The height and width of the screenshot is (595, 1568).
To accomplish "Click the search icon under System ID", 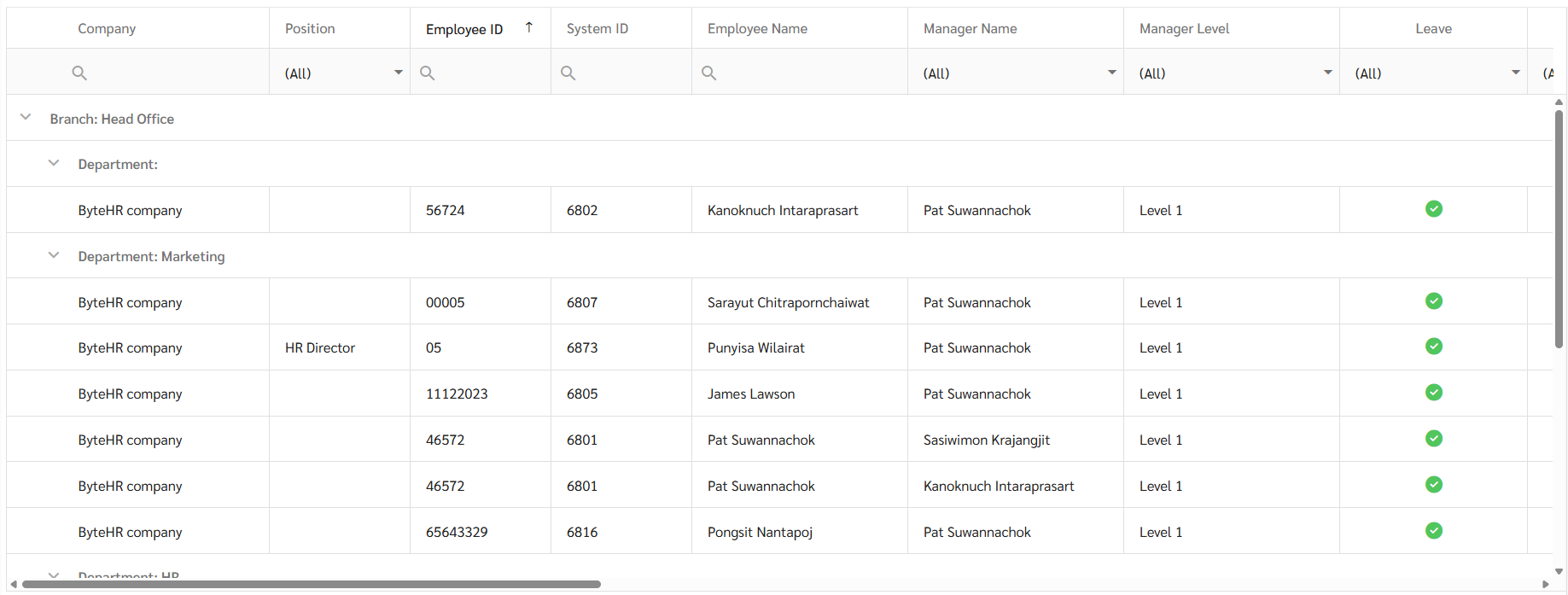I will coord(568,73).
